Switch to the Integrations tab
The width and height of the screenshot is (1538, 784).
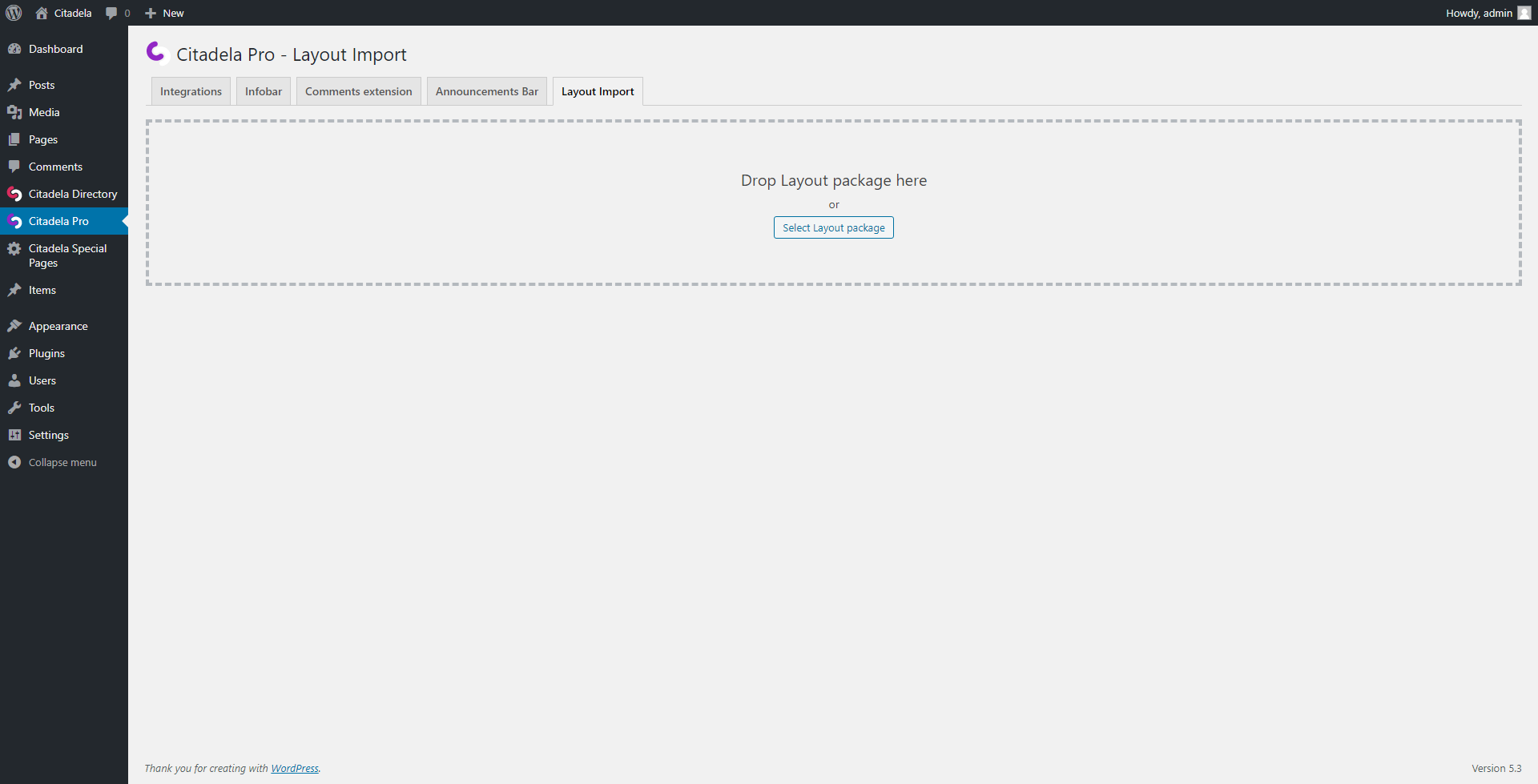(191, 91)
